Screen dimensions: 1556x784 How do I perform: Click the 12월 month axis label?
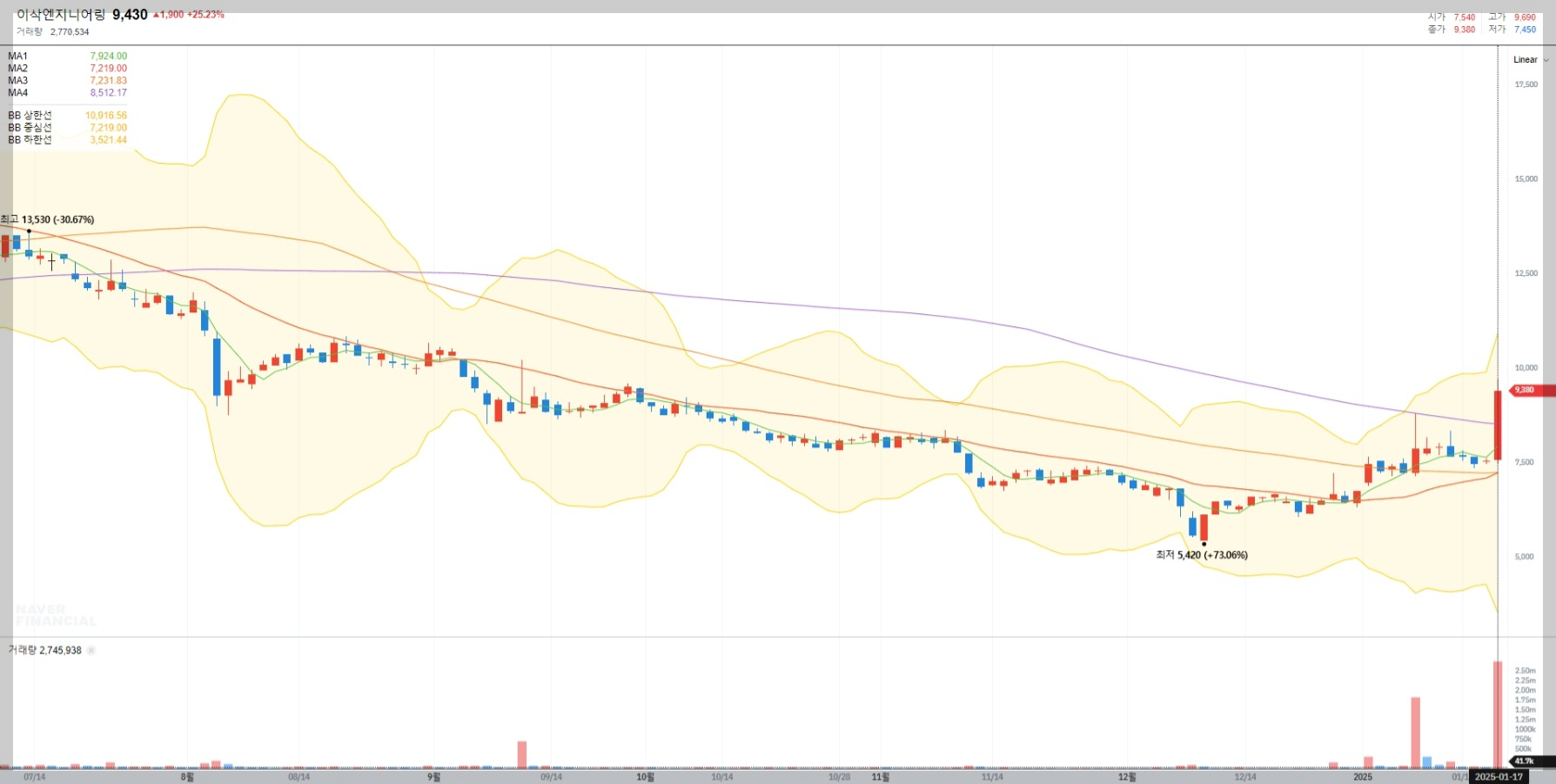[1127, 777]
